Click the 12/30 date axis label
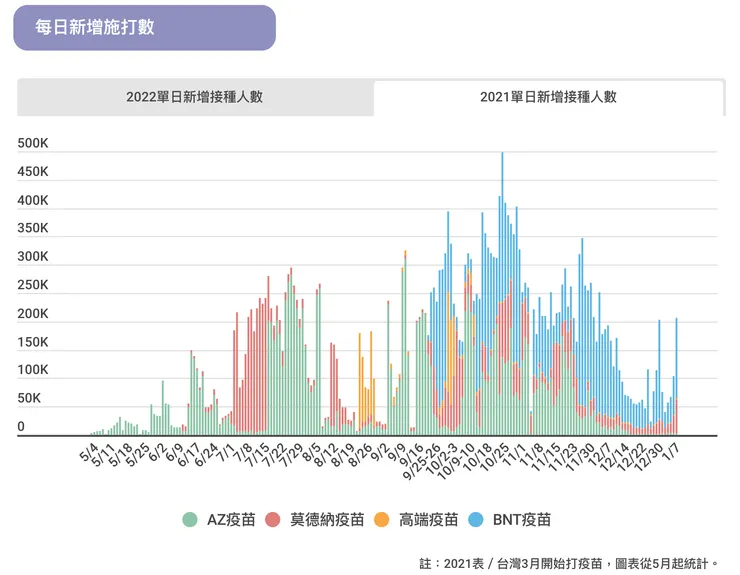This screenshot has width=740, height=575. pos(649,457)
